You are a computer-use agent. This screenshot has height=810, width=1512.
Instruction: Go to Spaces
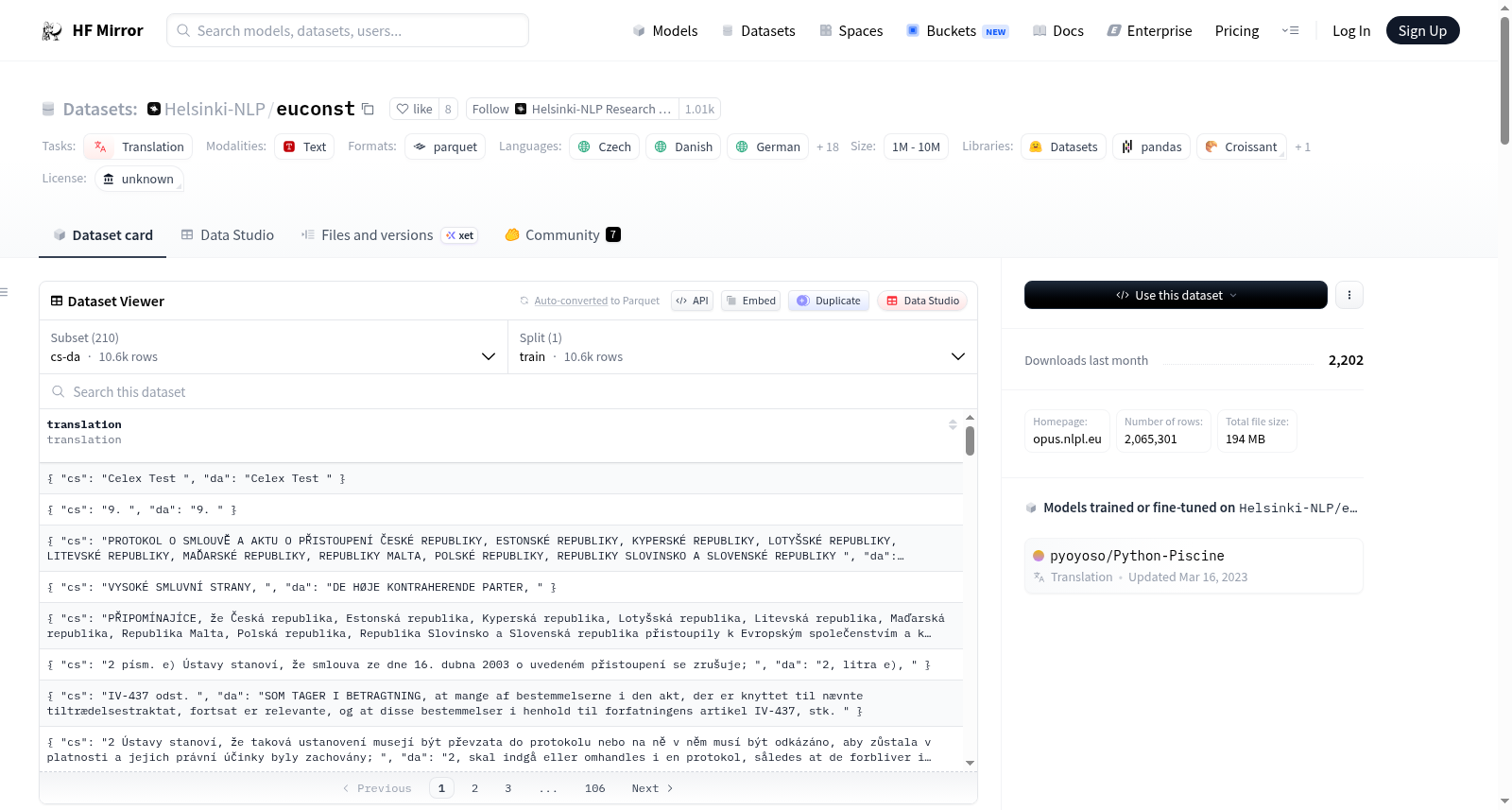[850, 31]
